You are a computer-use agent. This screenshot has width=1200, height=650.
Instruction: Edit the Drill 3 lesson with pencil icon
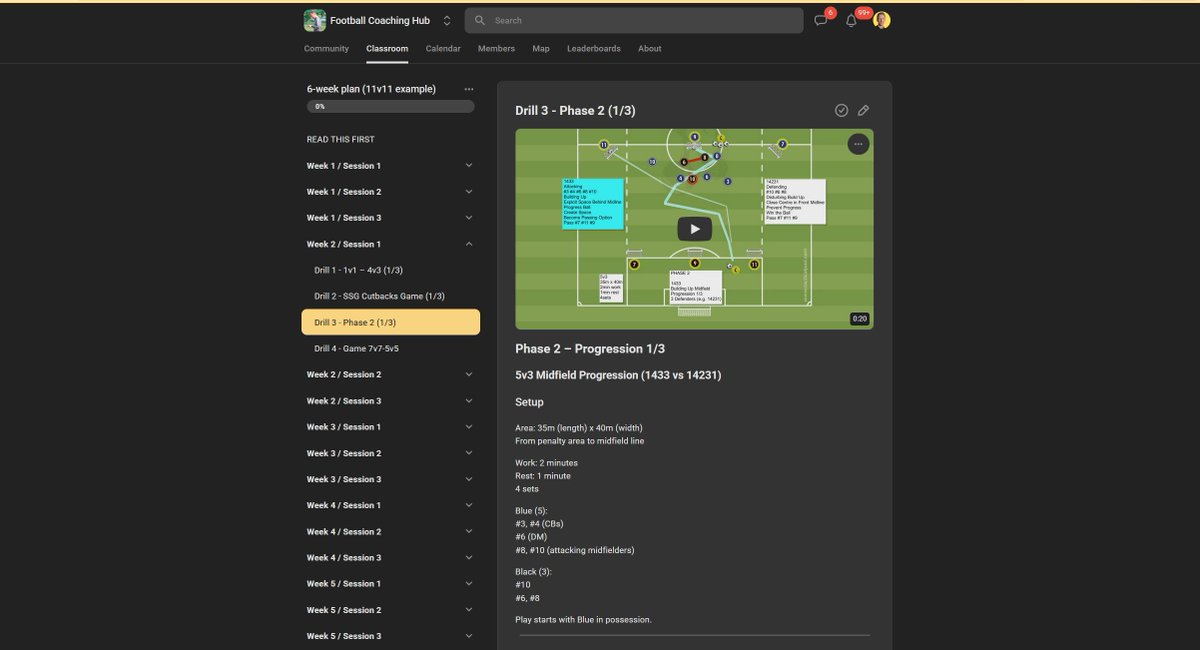pos(864,110)
